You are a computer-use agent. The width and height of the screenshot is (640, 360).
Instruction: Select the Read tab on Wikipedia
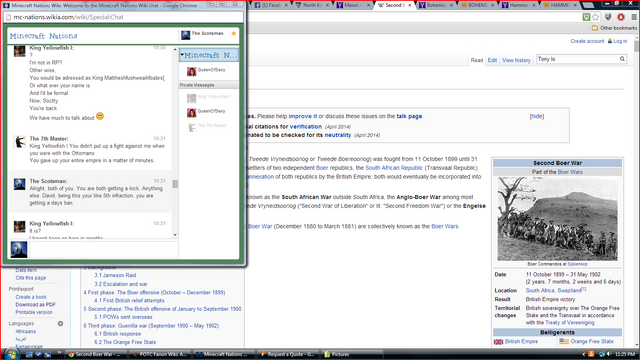click(477, 60)
